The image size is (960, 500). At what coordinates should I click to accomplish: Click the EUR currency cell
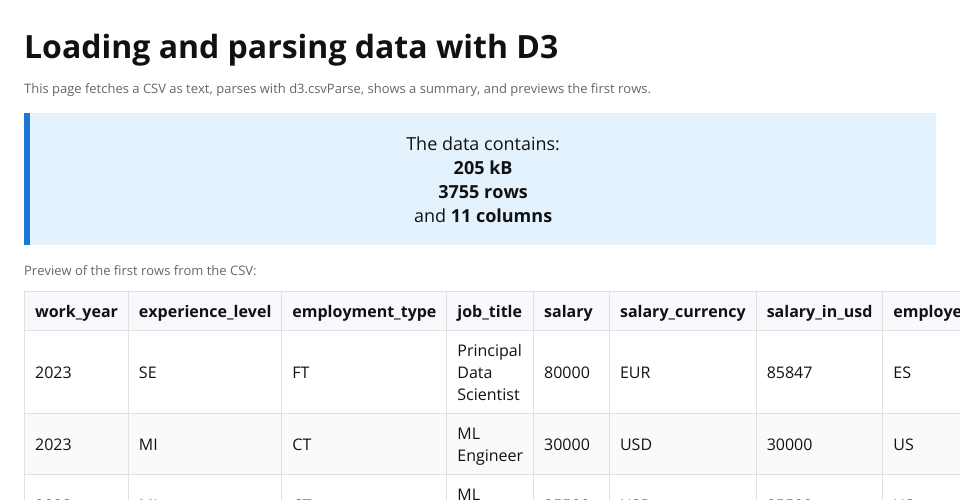[x=635, y=373]
